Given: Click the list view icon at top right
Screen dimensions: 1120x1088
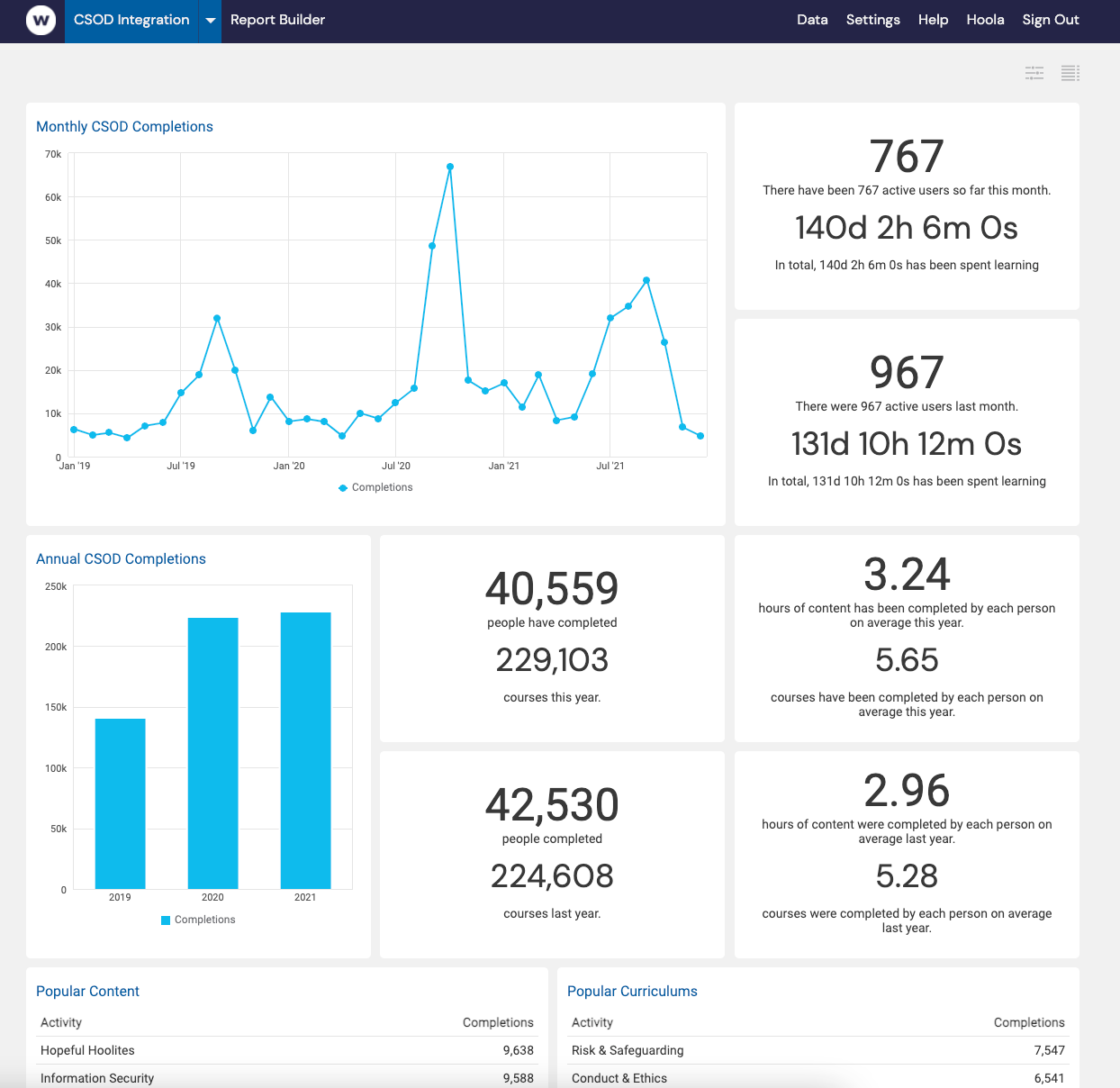Looking at the screenshot, I should tap(1070, 73).
